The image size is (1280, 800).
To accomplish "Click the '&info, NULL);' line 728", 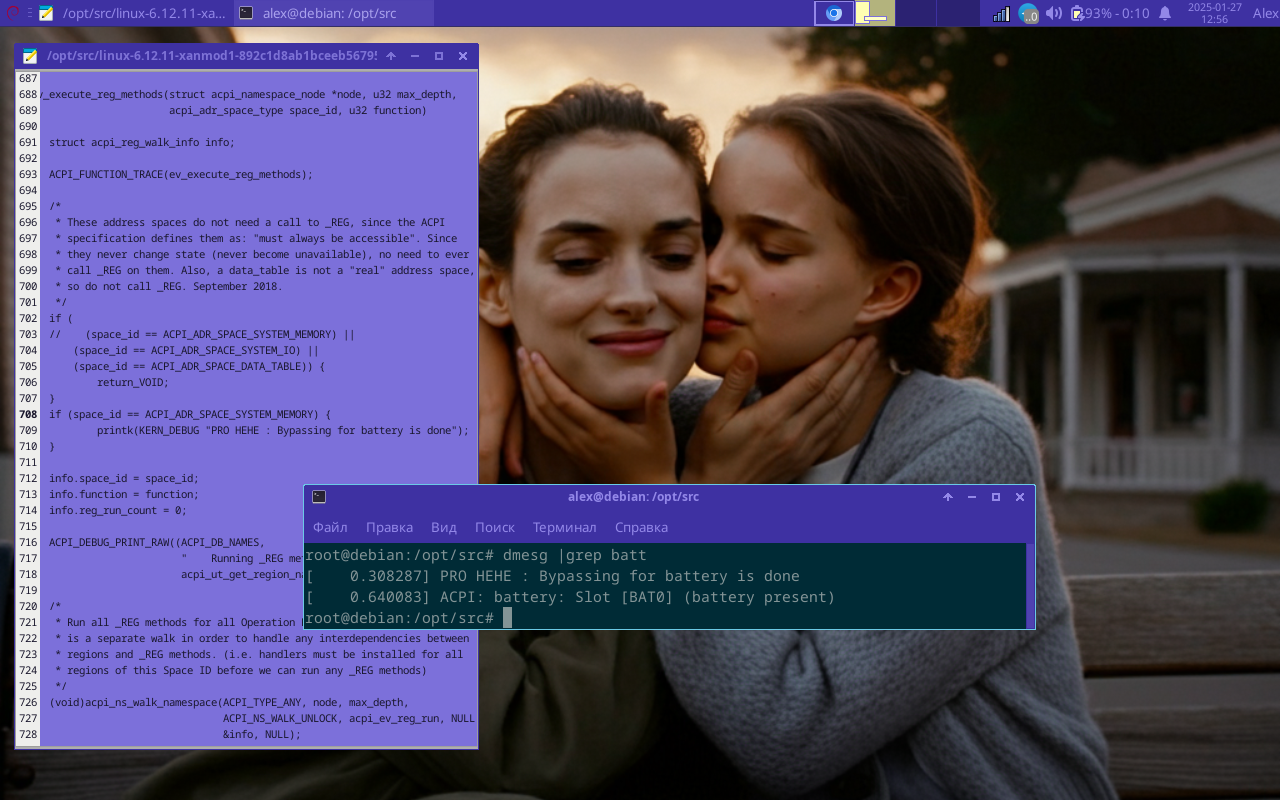I will 262,734.
